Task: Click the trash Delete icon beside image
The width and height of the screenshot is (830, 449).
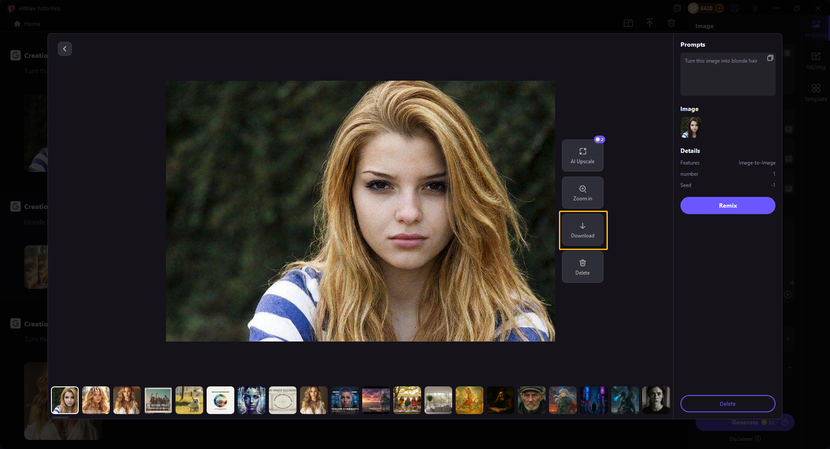Action: 582,267
